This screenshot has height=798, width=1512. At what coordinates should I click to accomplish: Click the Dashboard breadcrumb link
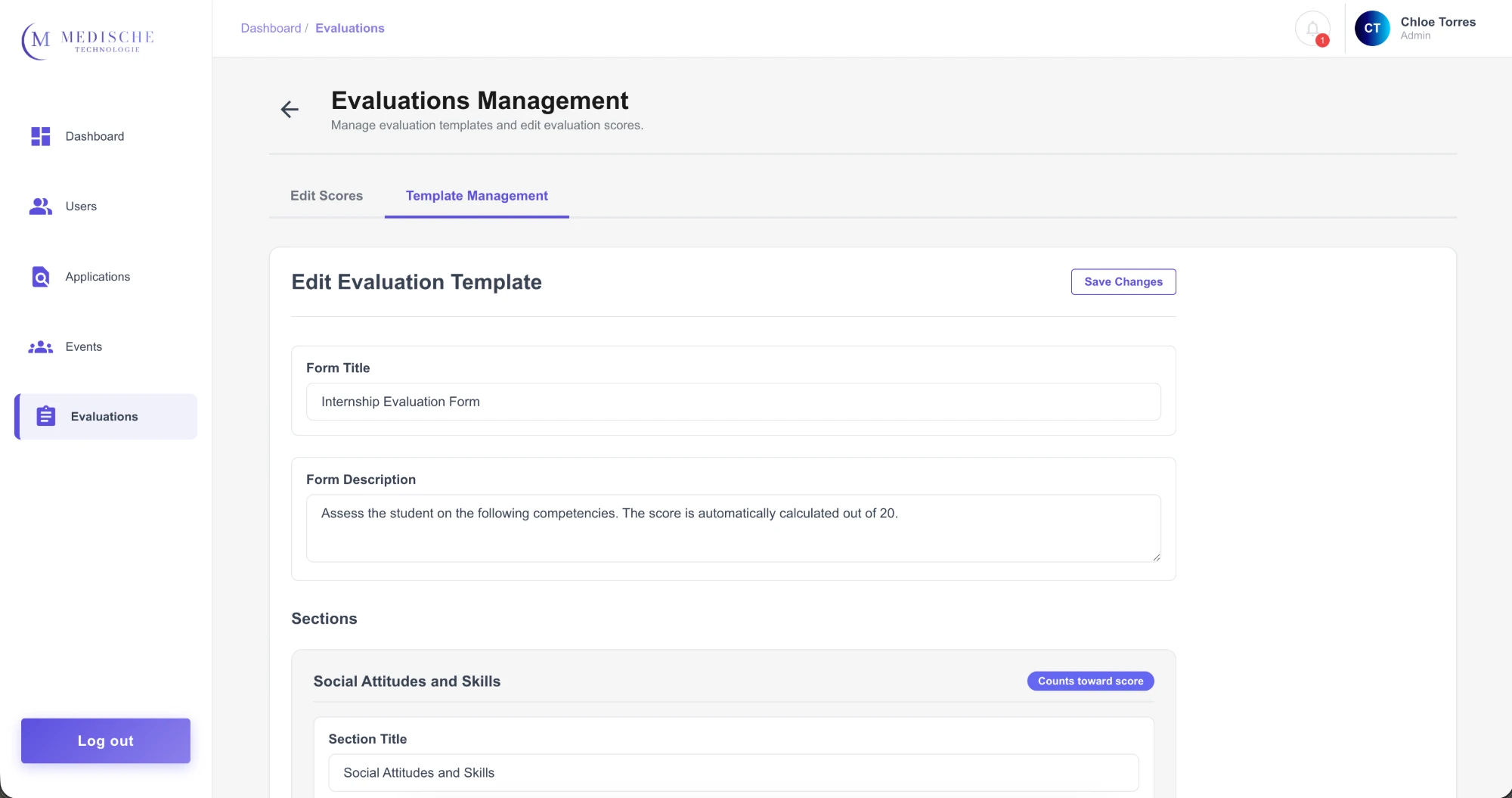[271, 28]
